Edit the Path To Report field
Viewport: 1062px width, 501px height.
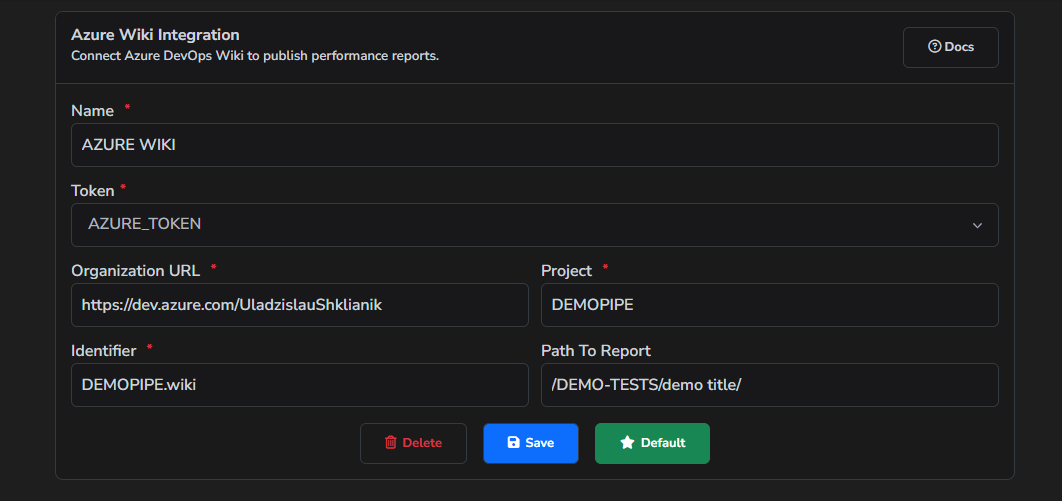click(x=769, y=385)
